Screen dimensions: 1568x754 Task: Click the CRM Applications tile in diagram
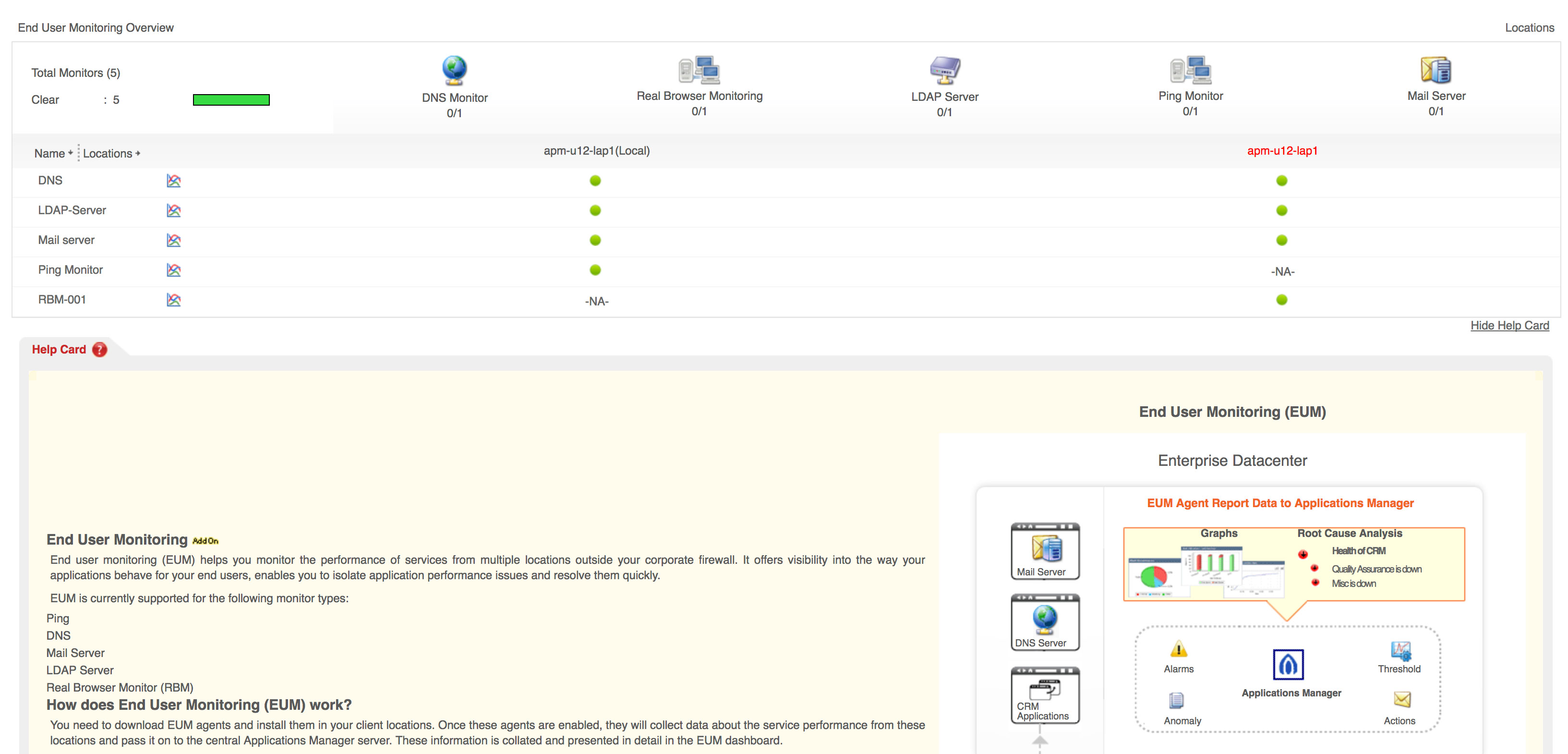(1045, 695)
